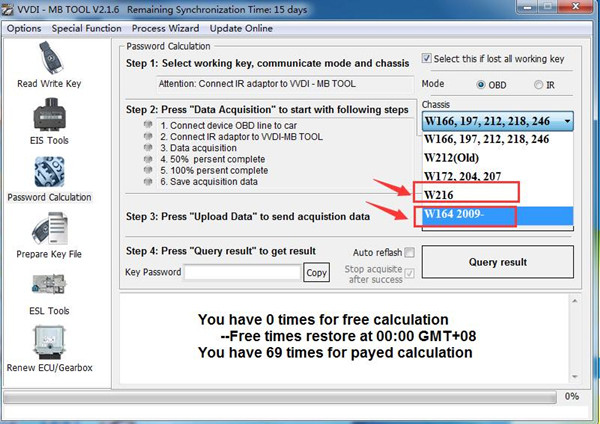This screenshot has width=600, height=424.
Task: Open the Prepare Key File icon
Action: point(50,228)
